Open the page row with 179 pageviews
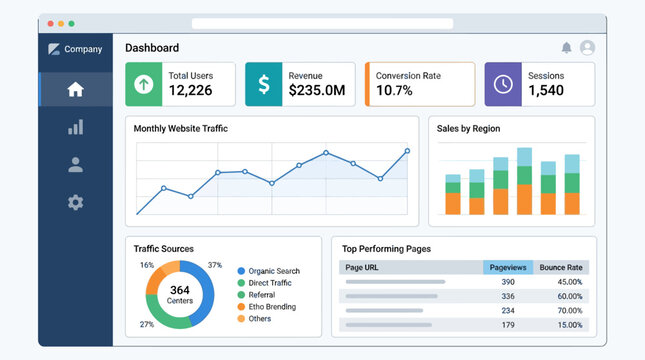The width and height of the screenshot is (645, 360). pyautogui.click(x=464, y=325)
